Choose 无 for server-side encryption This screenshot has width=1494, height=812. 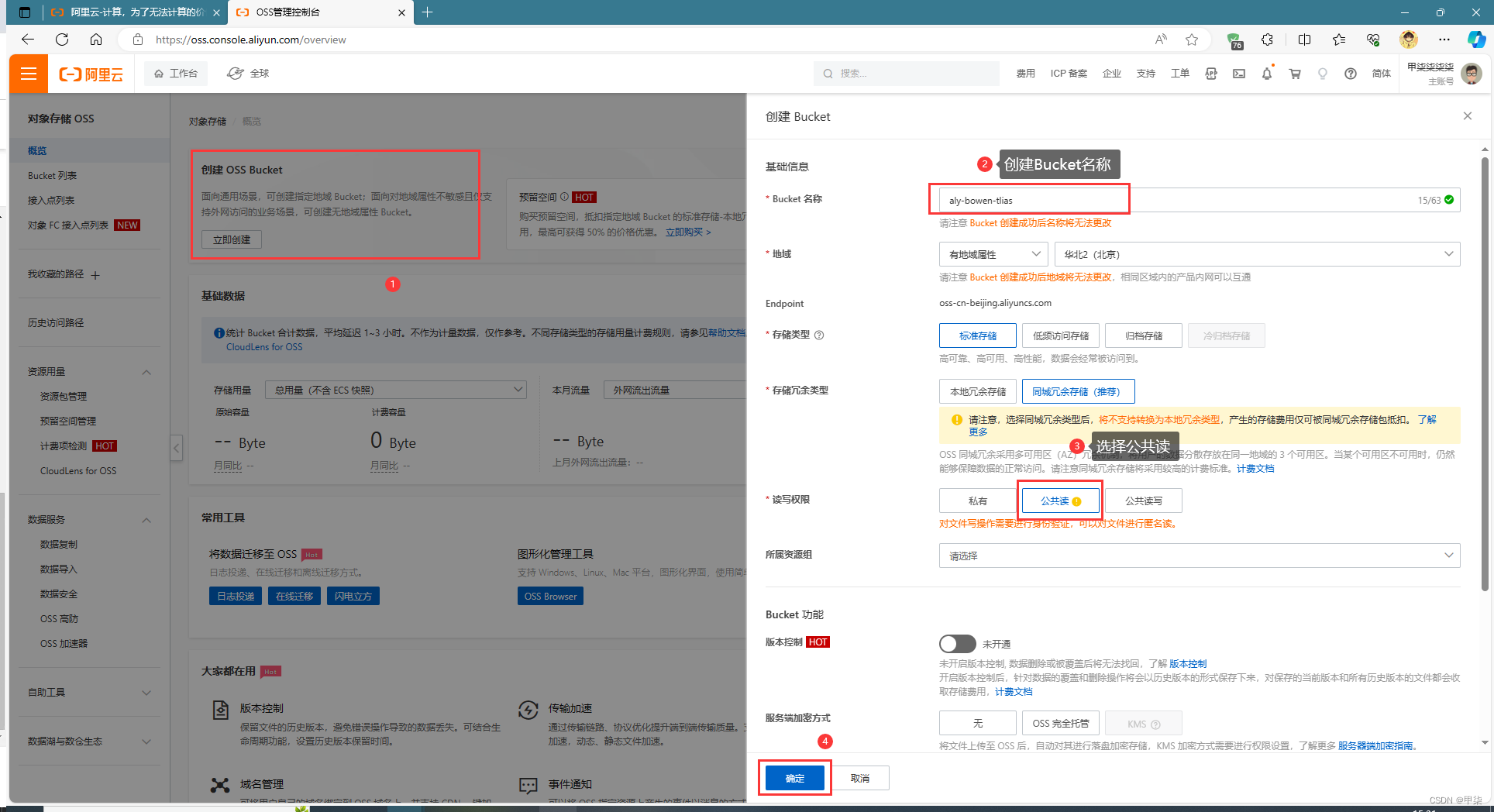point(978,723)
